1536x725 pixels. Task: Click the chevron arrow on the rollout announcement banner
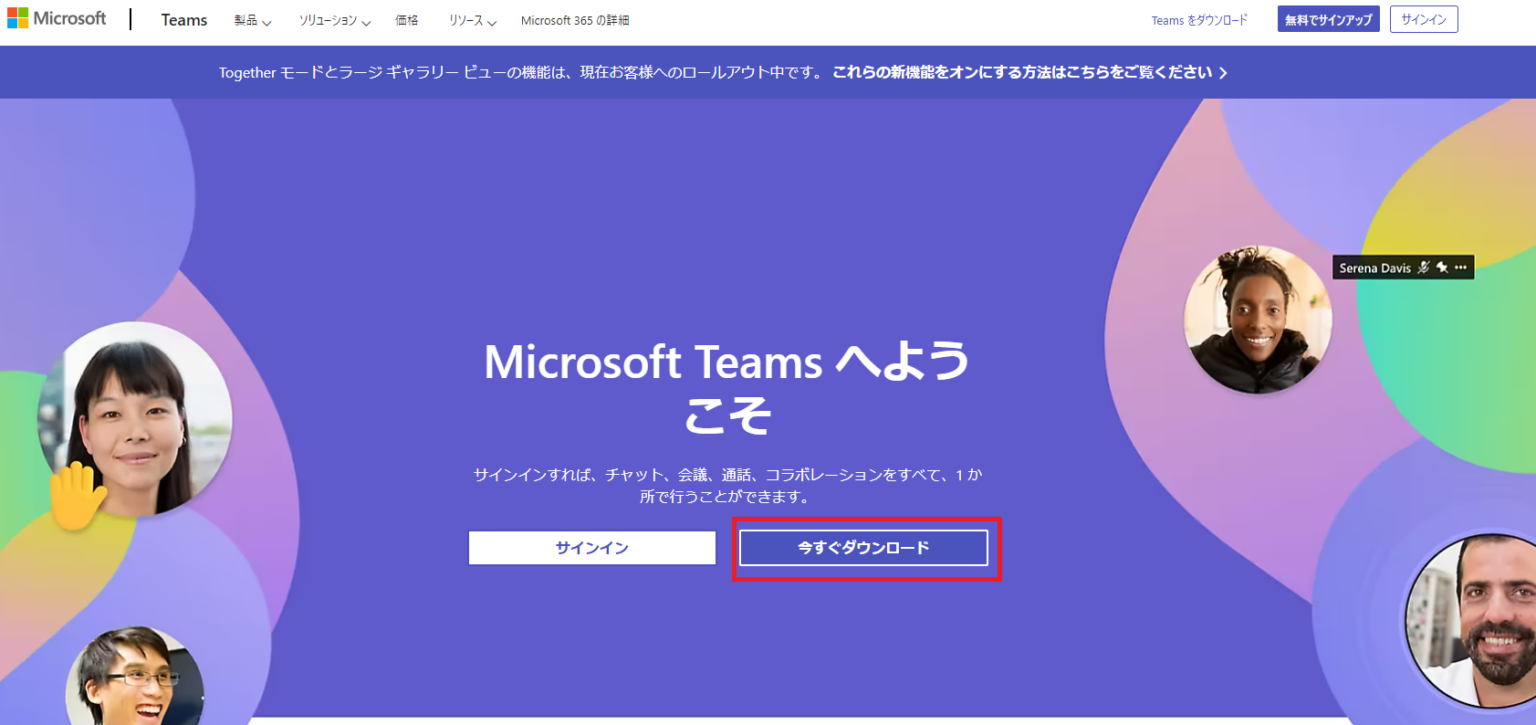(1222, 71)
